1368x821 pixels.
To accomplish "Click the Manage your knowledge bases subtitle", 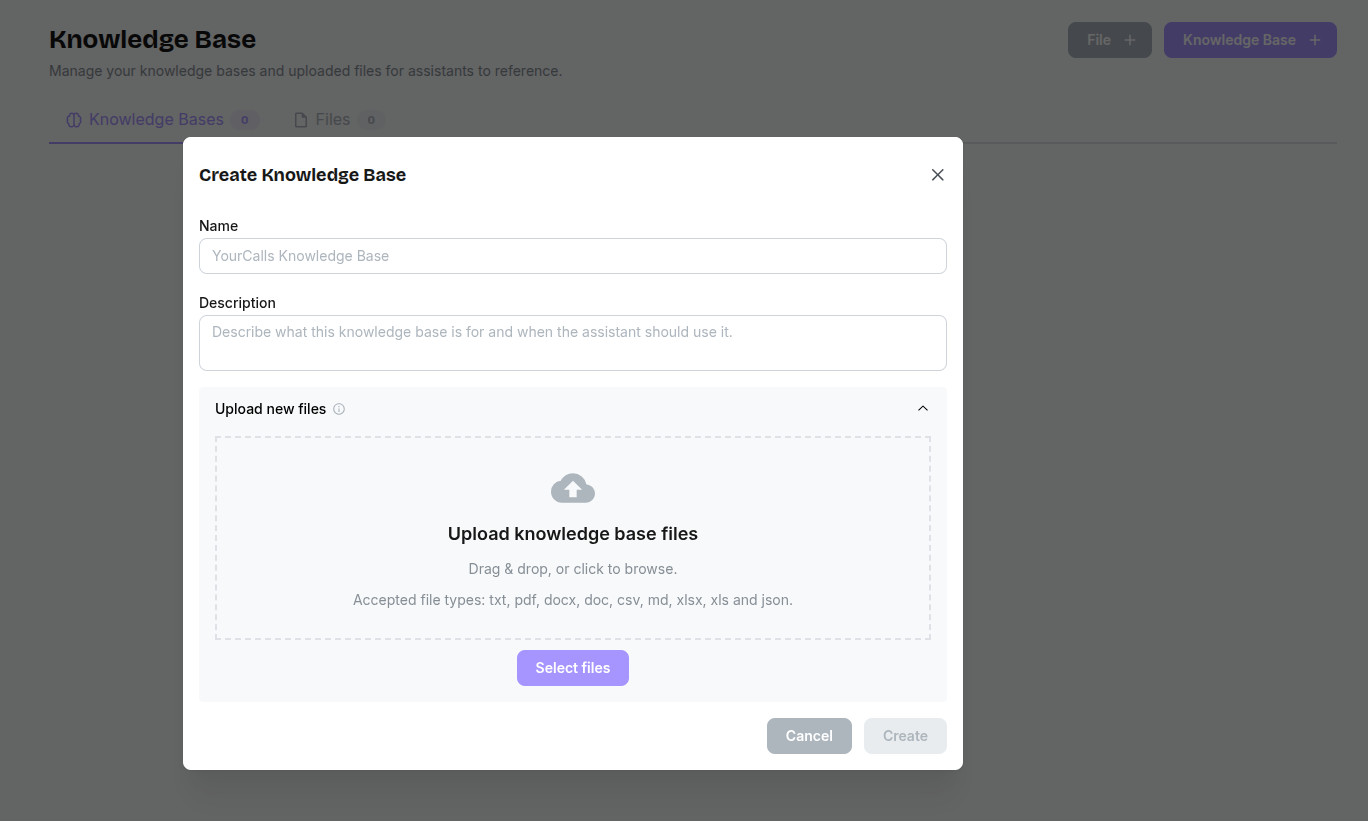I will click(305, 71).
